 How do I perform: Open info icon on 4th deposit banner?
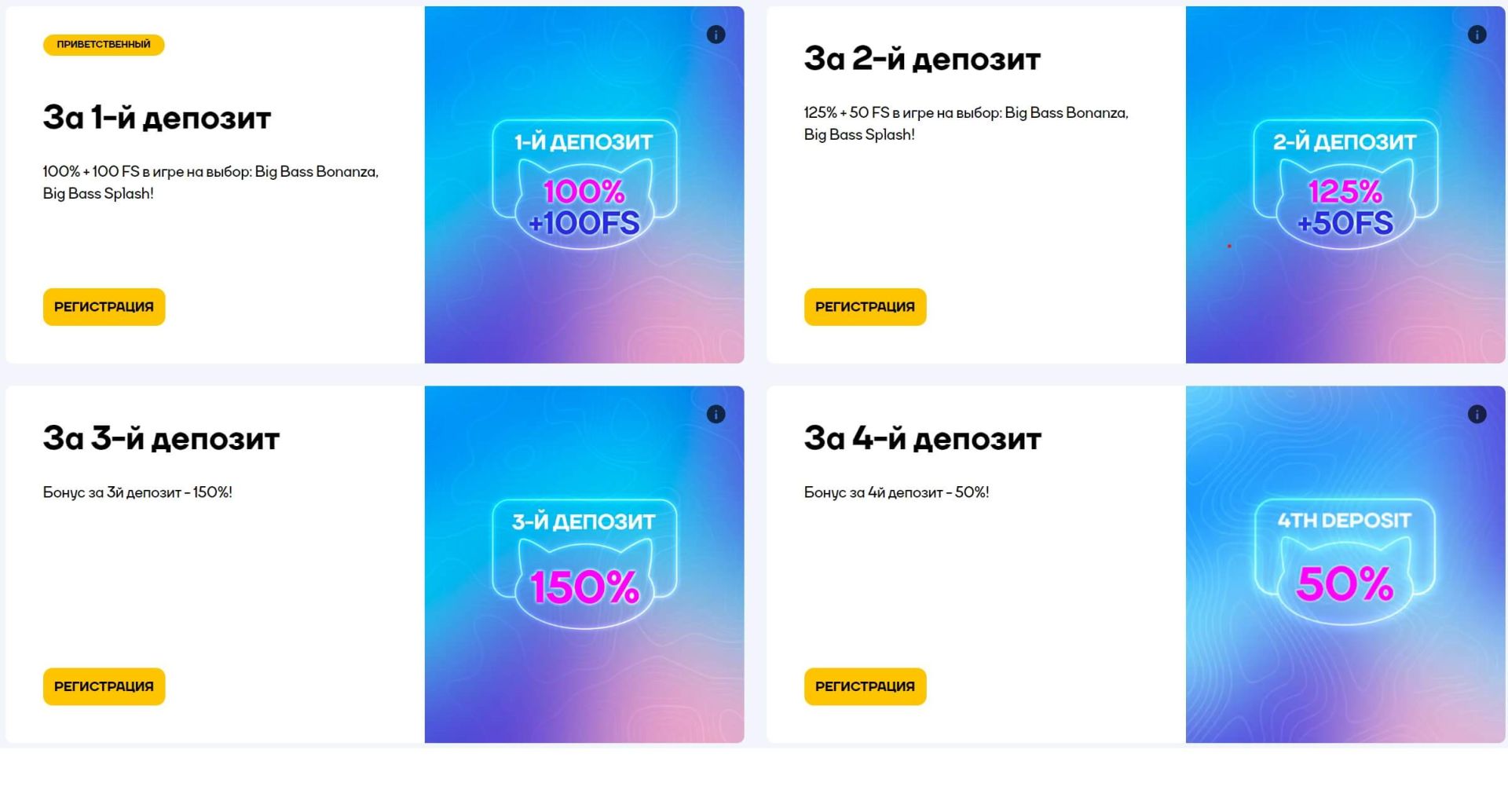tap(1477, 415)
